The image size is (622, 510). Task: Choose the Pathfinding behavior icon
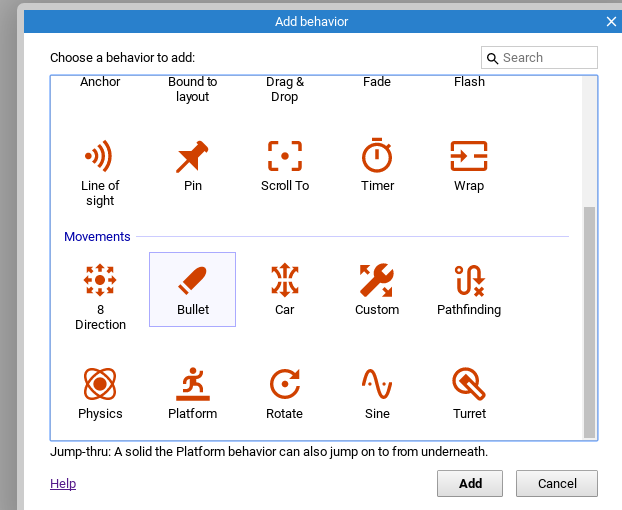coord(469,280)
